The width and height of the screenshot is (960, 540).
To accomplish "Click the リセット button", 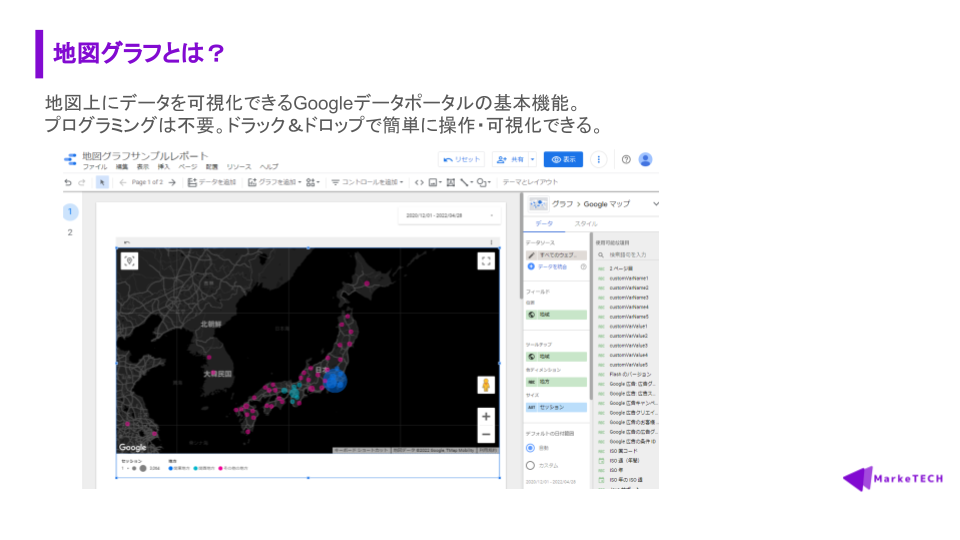I will 462,160.
